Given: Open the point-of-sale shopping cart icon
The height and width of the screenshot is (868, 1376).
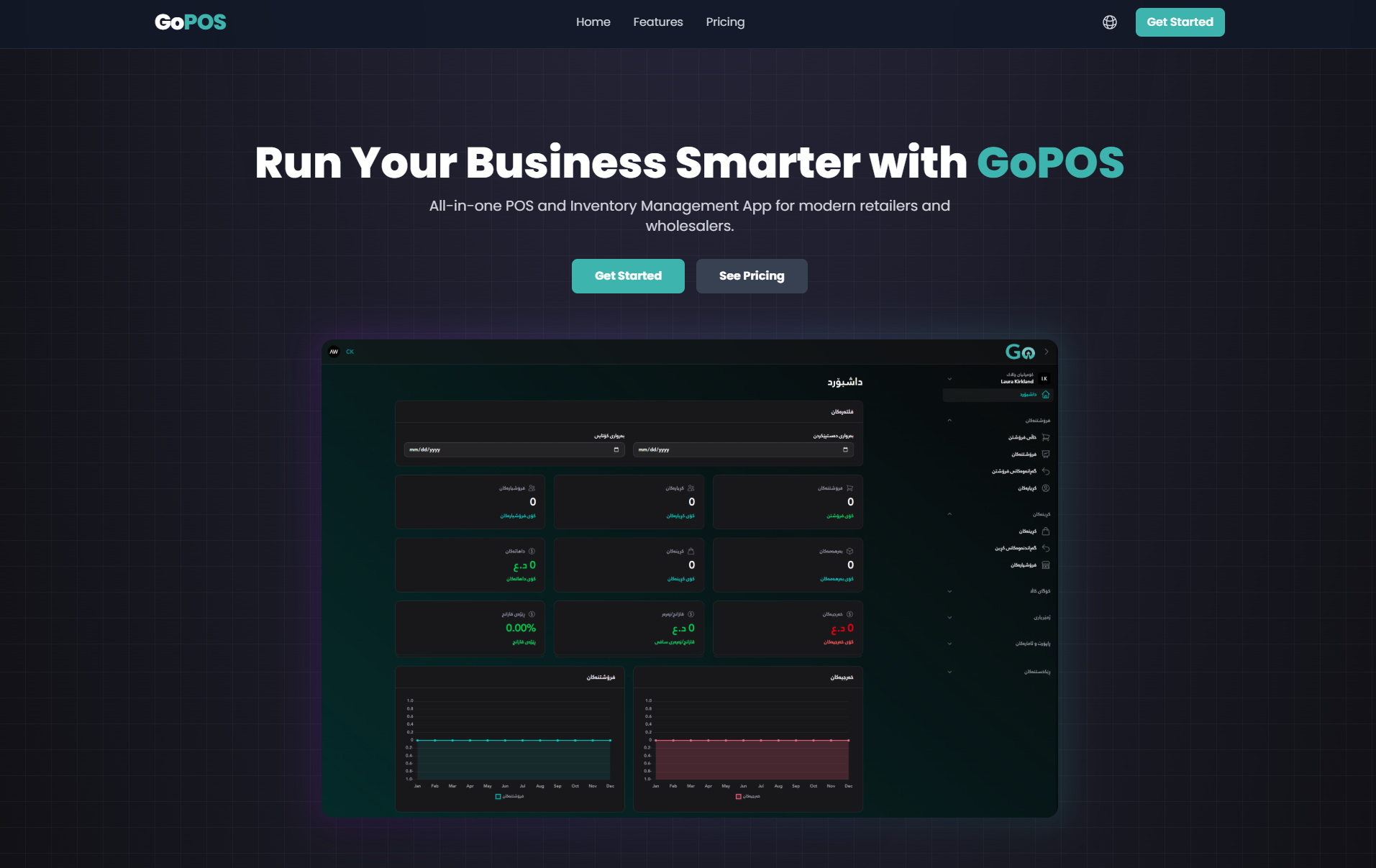Looking at the screenshot, I should click(x=1046, y=437).
